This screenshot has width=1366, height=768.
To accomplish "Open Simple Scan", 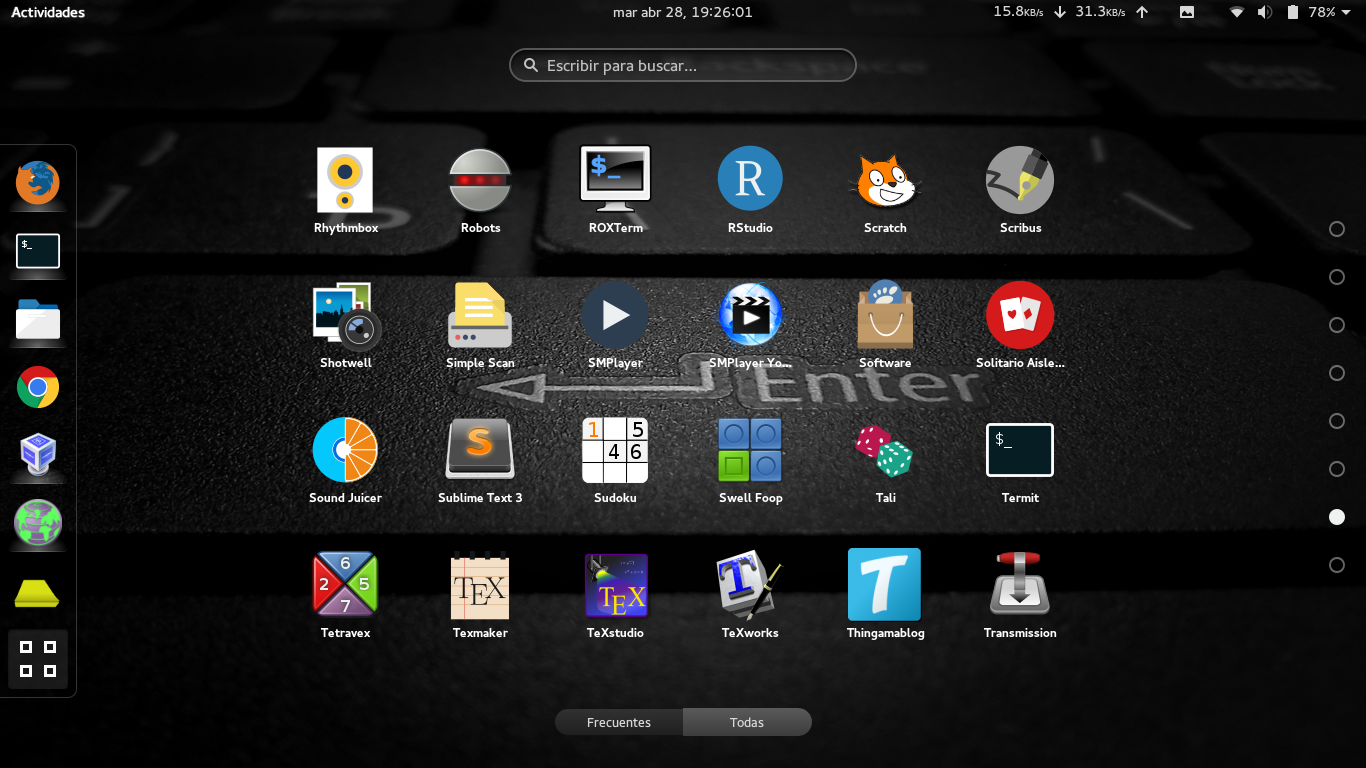I will click(x=480, y=315).
